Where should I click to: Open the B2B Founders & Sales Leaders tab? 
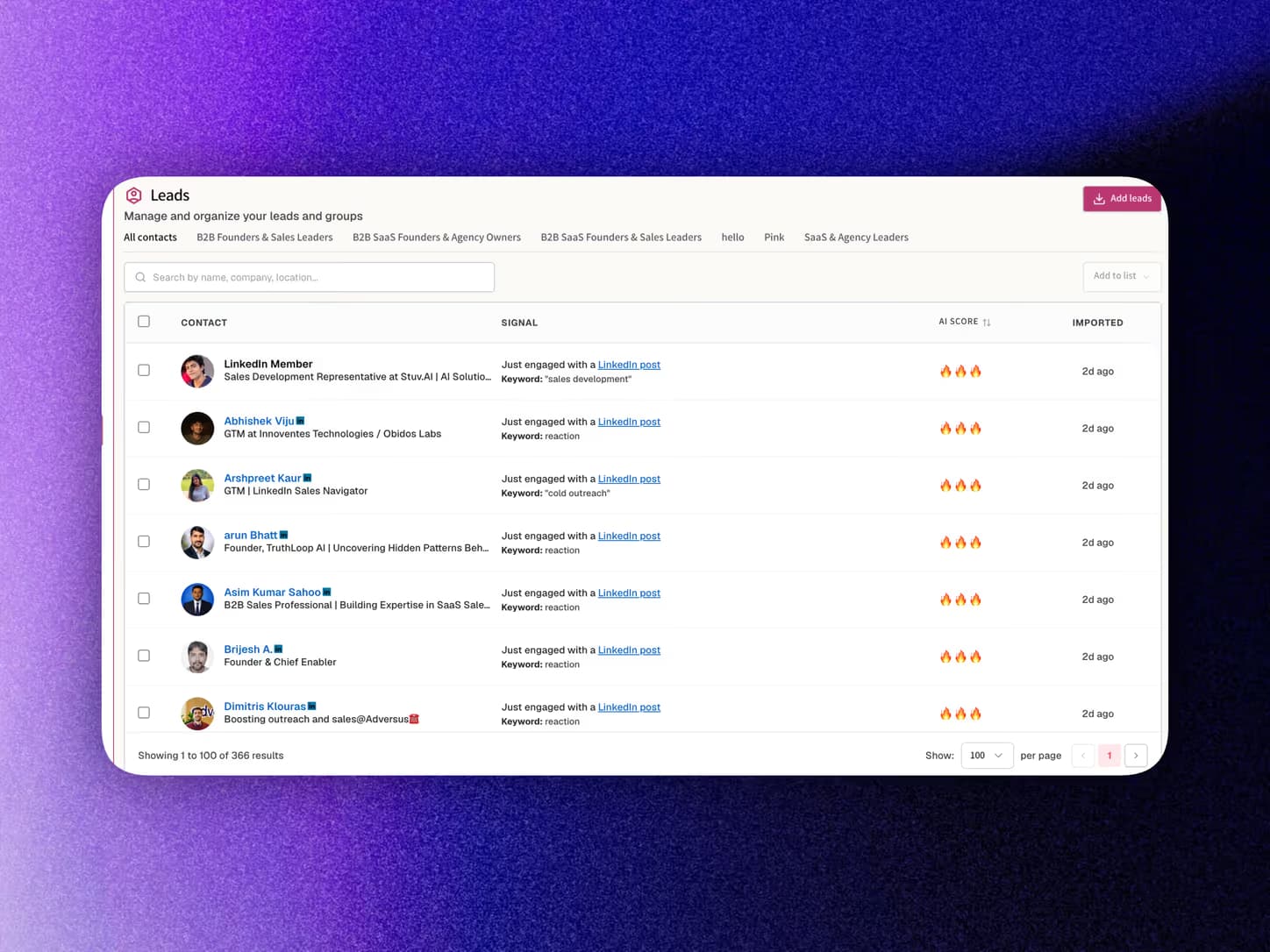pos(265,237)
